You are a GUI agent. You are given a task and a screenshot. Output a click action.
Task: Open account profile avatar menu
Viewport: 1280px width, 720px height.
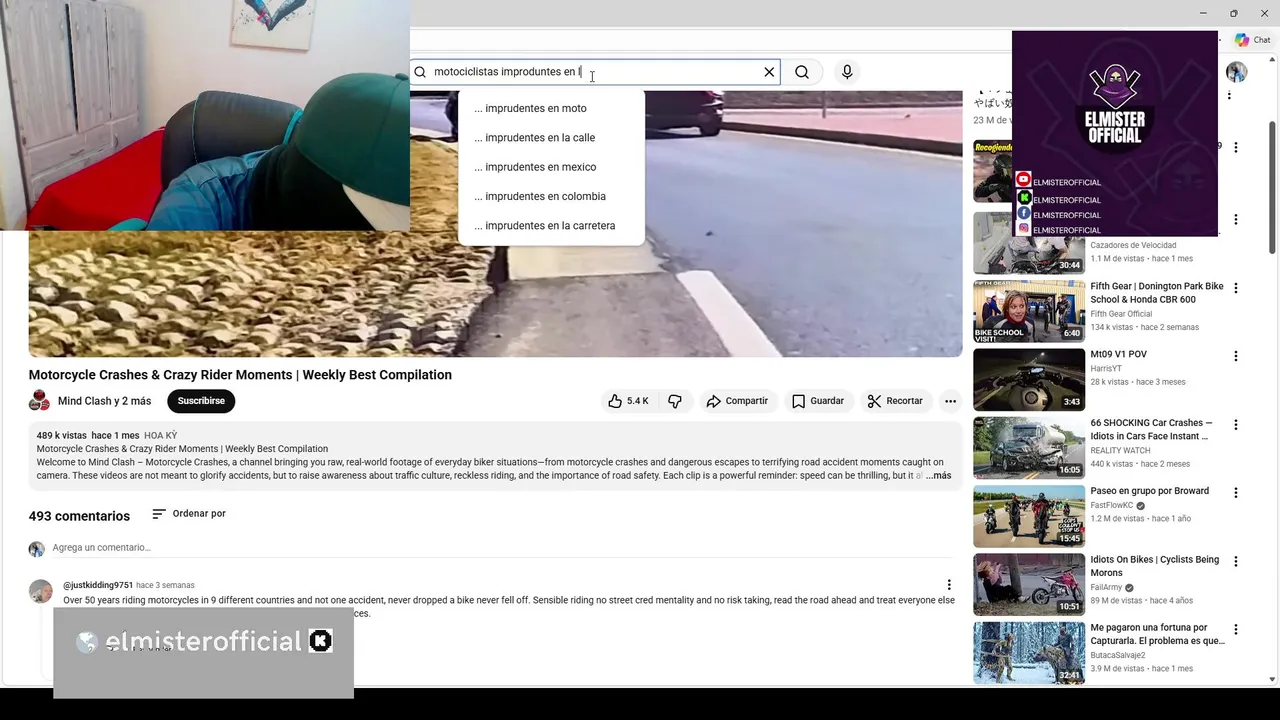(x=1237, y=72)
